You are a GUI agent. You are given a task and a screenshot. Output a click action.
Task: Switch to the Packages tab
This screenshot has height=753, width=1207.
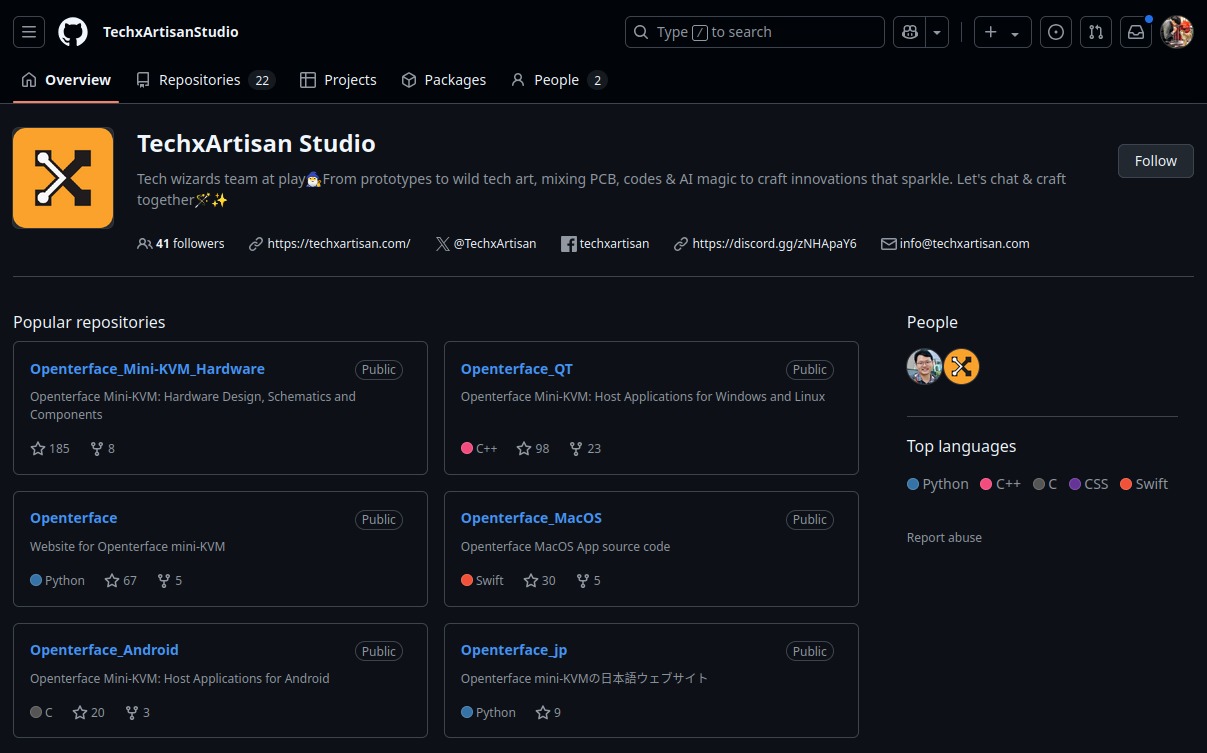click(x=443, y=80)
